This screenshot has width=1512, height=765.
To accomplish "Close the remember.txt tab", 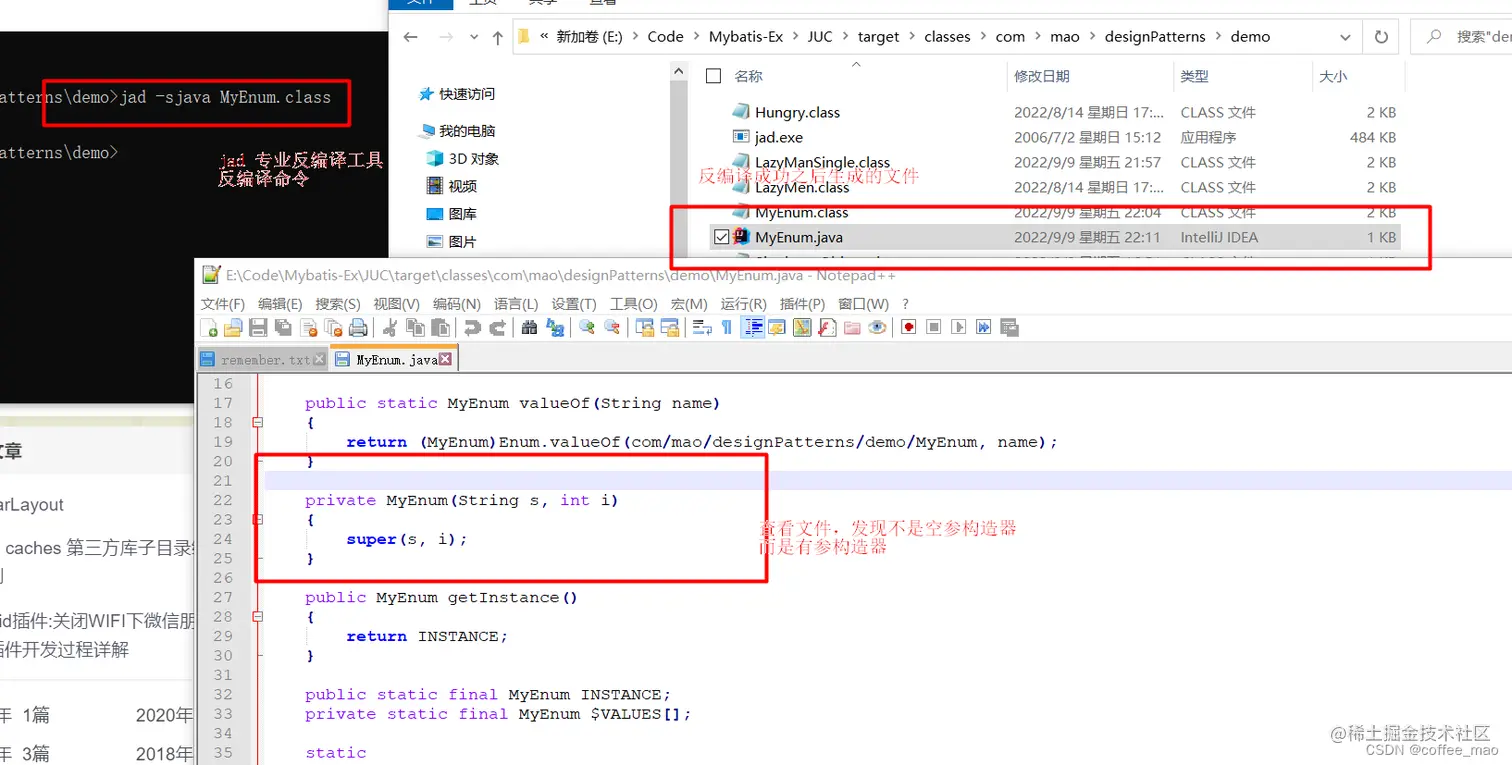I will click(320, 359).
